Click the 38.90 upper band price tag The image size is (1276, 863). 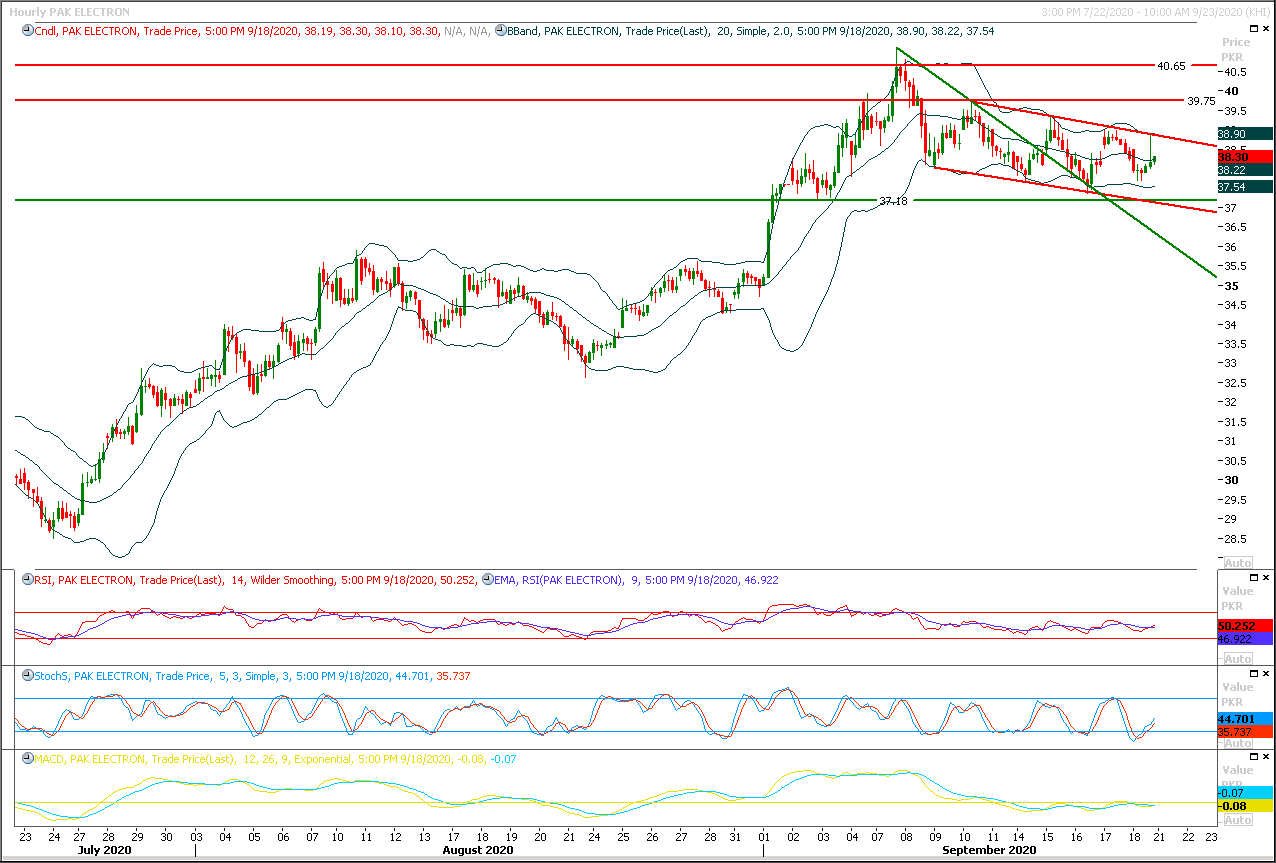point(1244,133)
